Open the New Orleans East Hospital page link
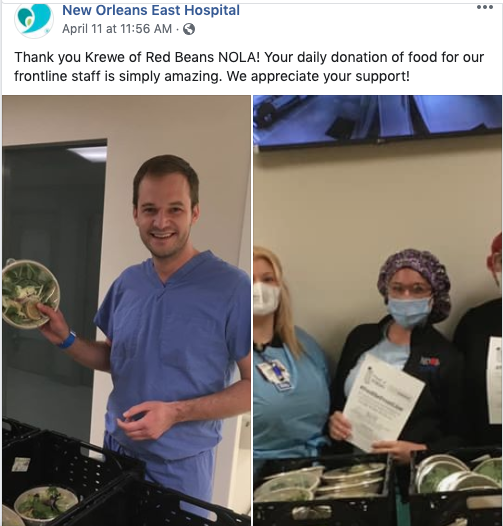This screenshot has width=503, height=526. click(x=151, y=10)
